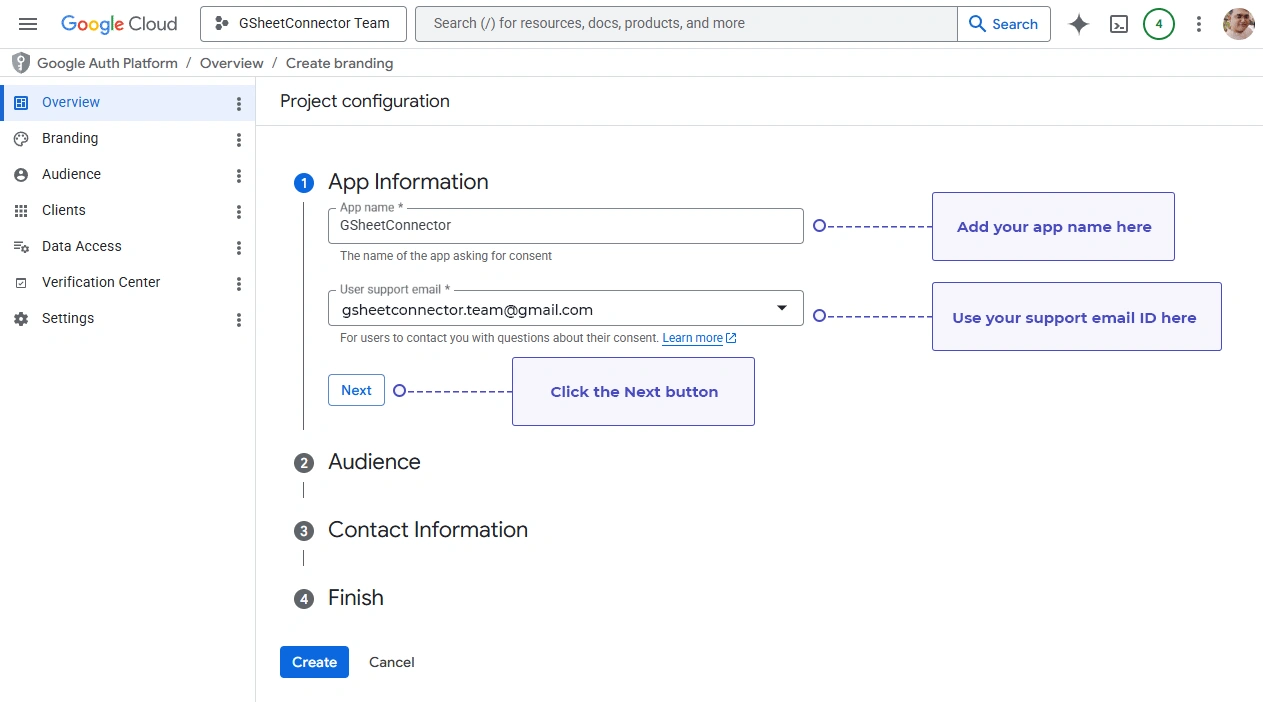The image size is (1263, 702).
Task: Click the Overview dashboard icon in sidebar
Action: tap(21, 103)
